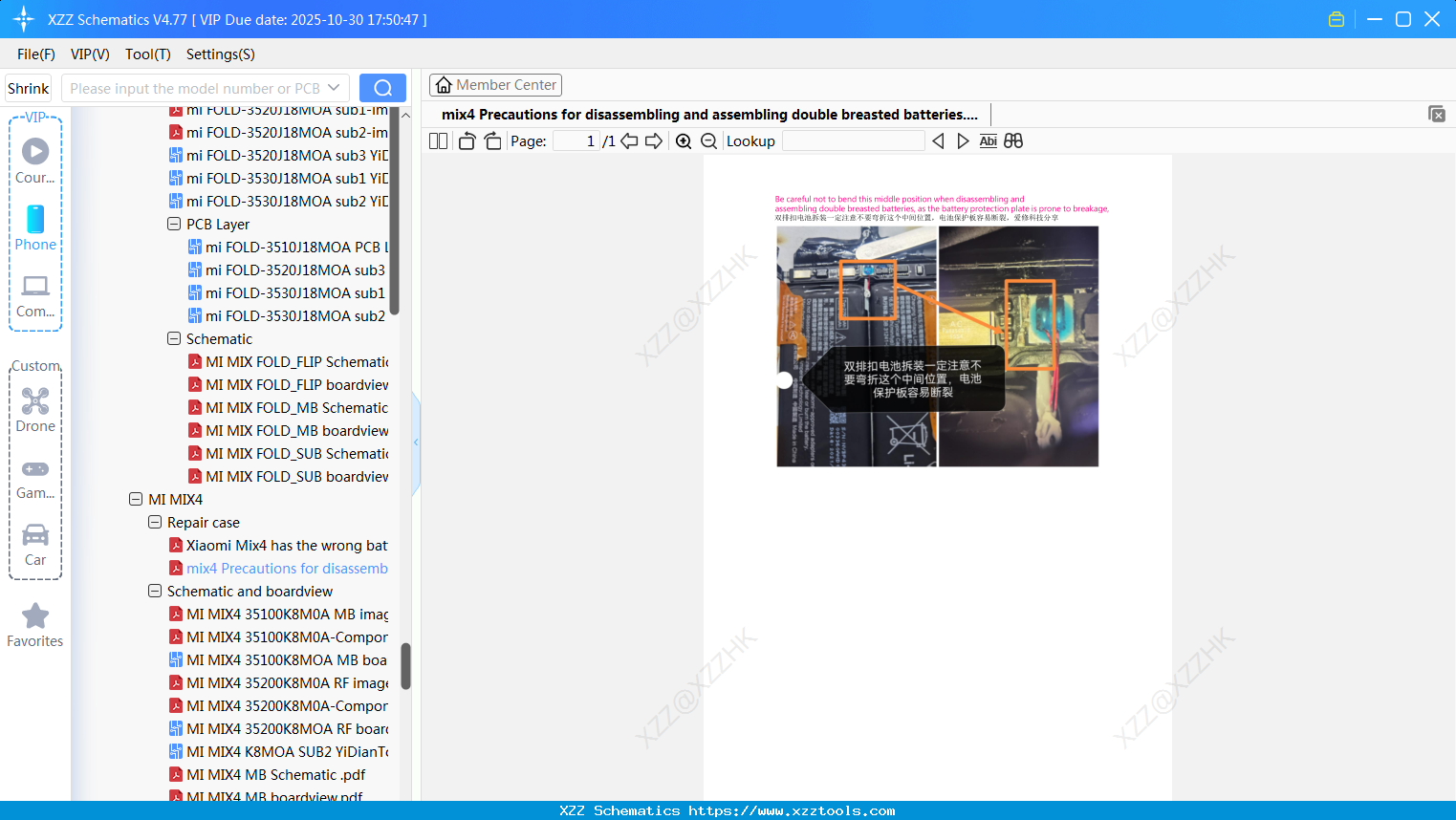Collapse the Schematic and boardview node
Image resolution: width=1456 pixels, height=820 pixels.
click(x=155, y=591)
